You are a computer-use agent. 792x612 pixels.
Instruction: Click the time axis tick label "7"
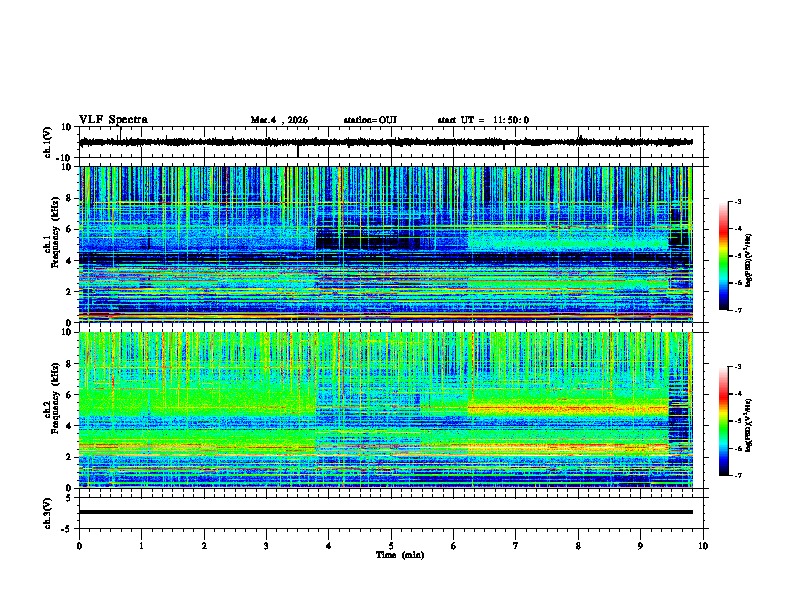click(516, 546)
